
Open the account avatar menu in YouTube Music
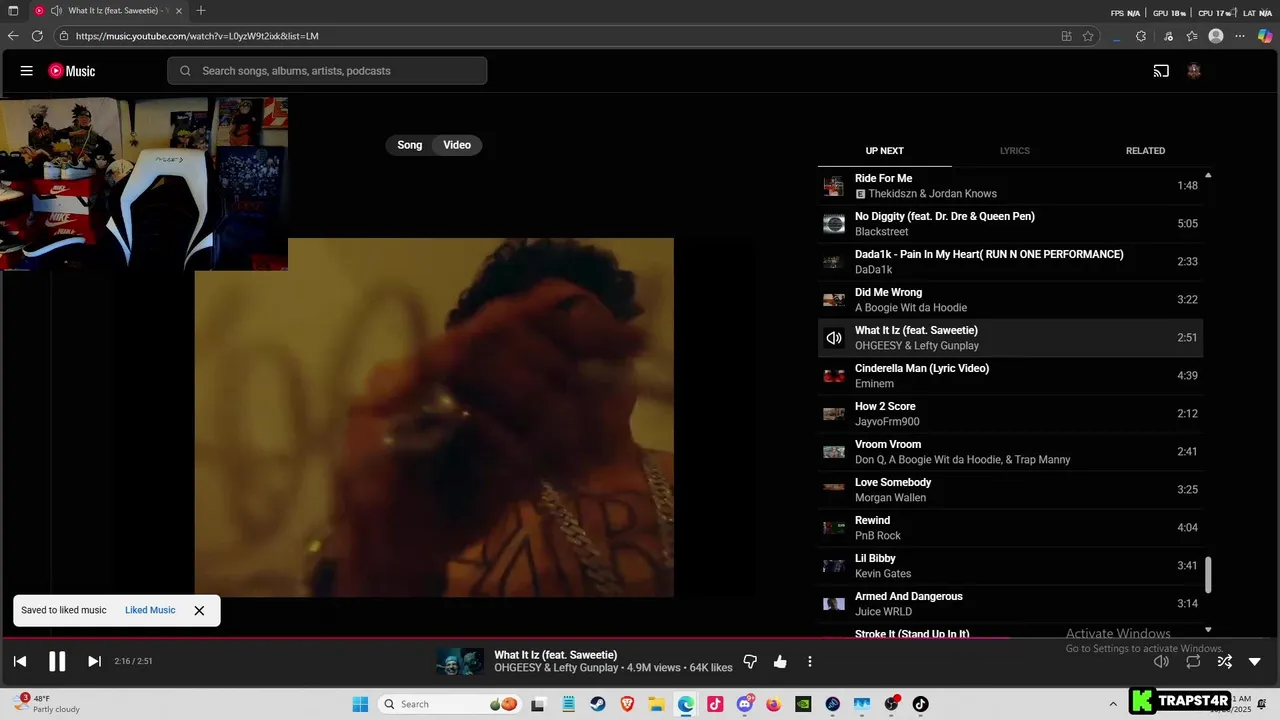point(1194,71)
